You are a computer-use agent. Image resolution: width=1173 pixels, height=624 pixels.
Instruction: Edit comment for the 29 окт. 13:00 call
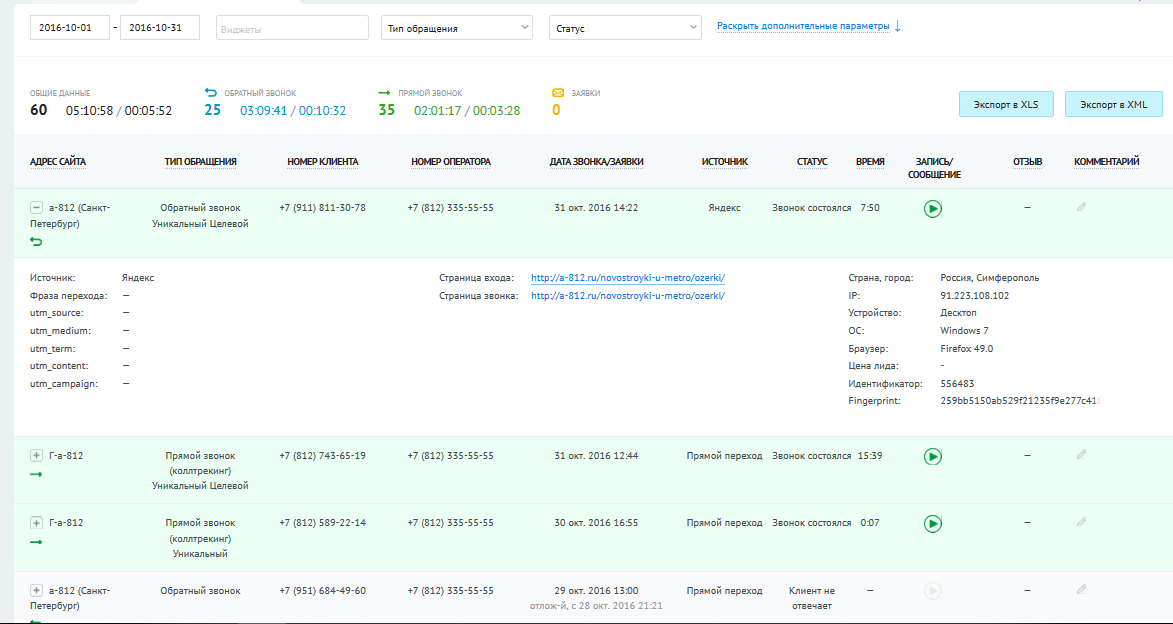click(1081, 590)
